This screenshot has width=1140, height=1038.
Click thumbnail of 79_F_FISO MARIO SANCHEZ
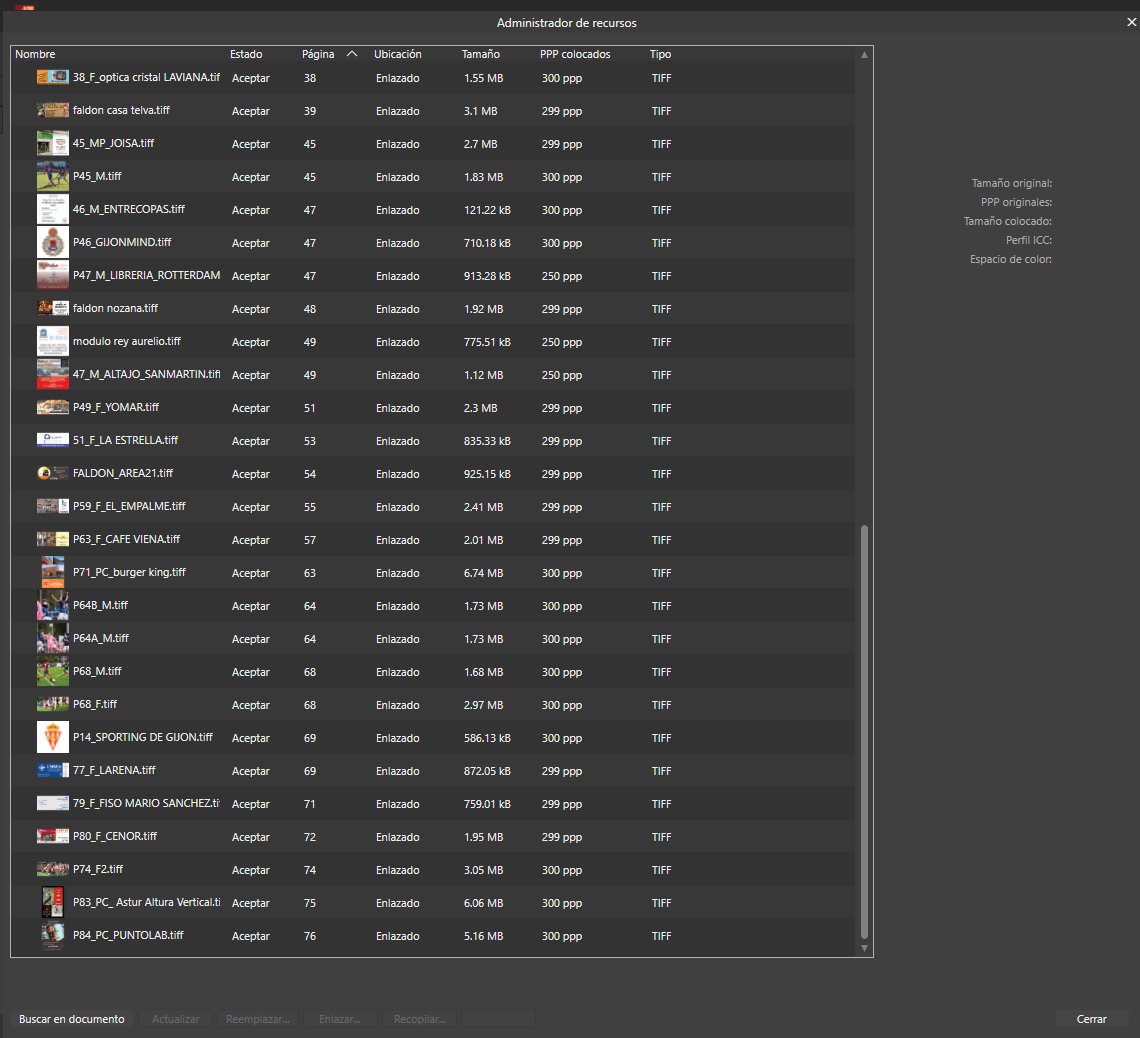click(52, 803)
